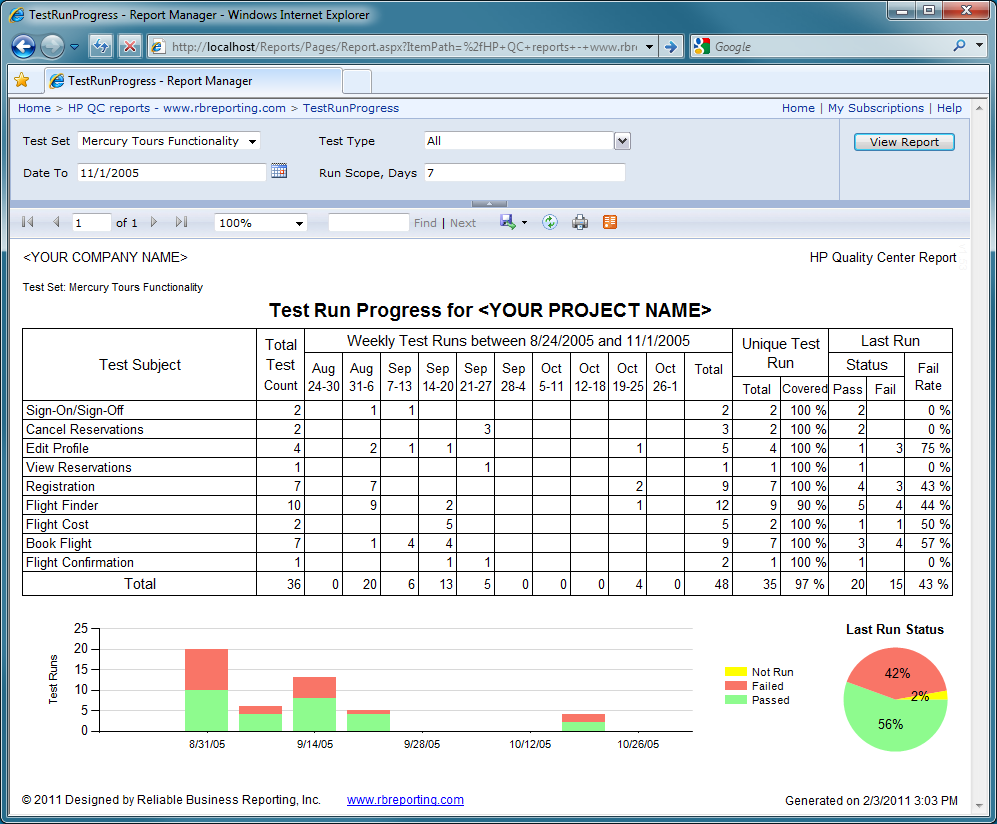Click the favorites star icon
997x824 pixels.
(x=21, y=80)
